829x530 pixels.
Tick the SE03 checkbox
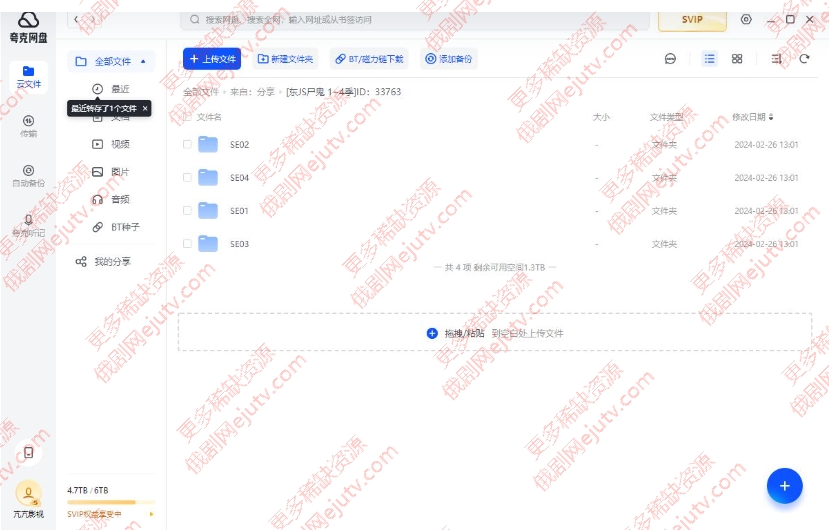(187, 244)
